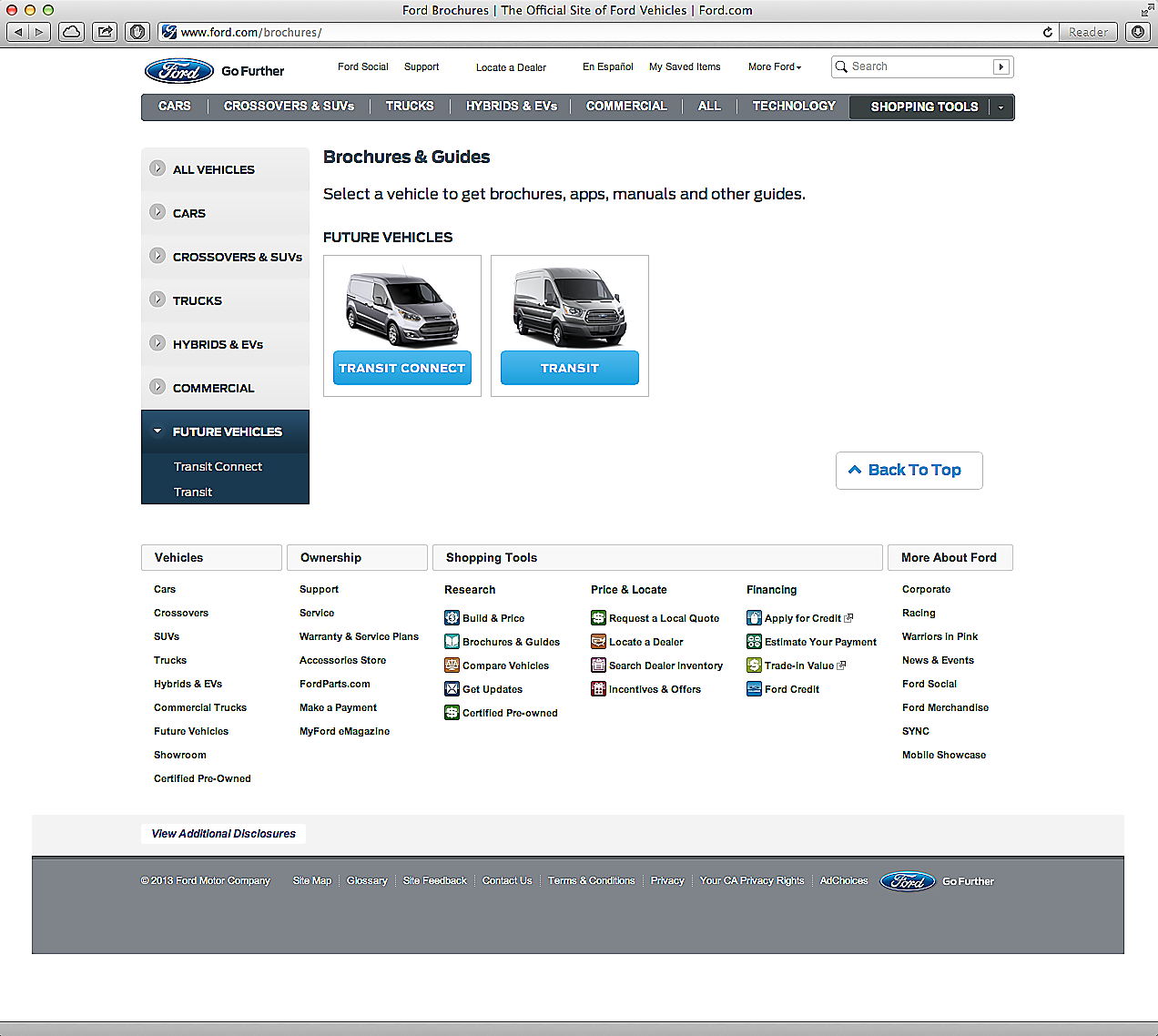Click the Safari back arrow button
The image size is (1158, 1036).
pos(18,32)
